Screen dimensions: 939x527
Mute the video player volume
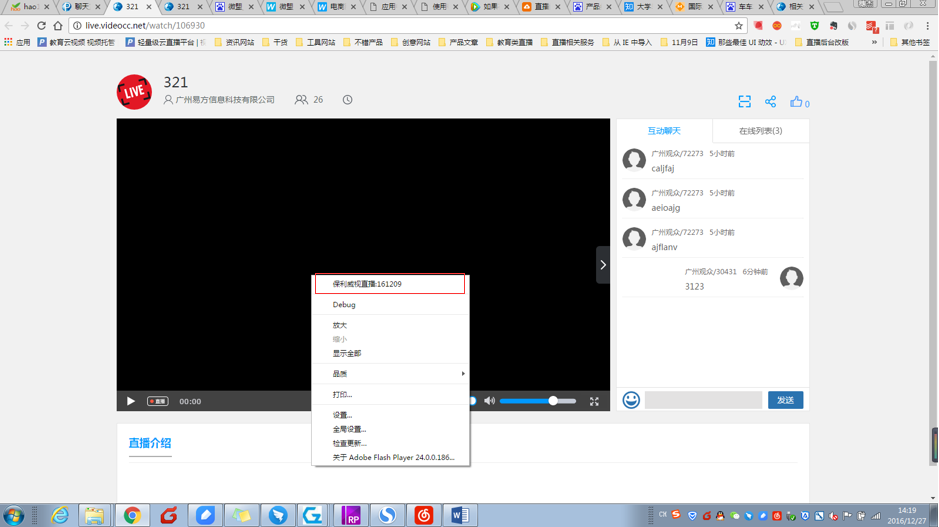pos(489,401)
